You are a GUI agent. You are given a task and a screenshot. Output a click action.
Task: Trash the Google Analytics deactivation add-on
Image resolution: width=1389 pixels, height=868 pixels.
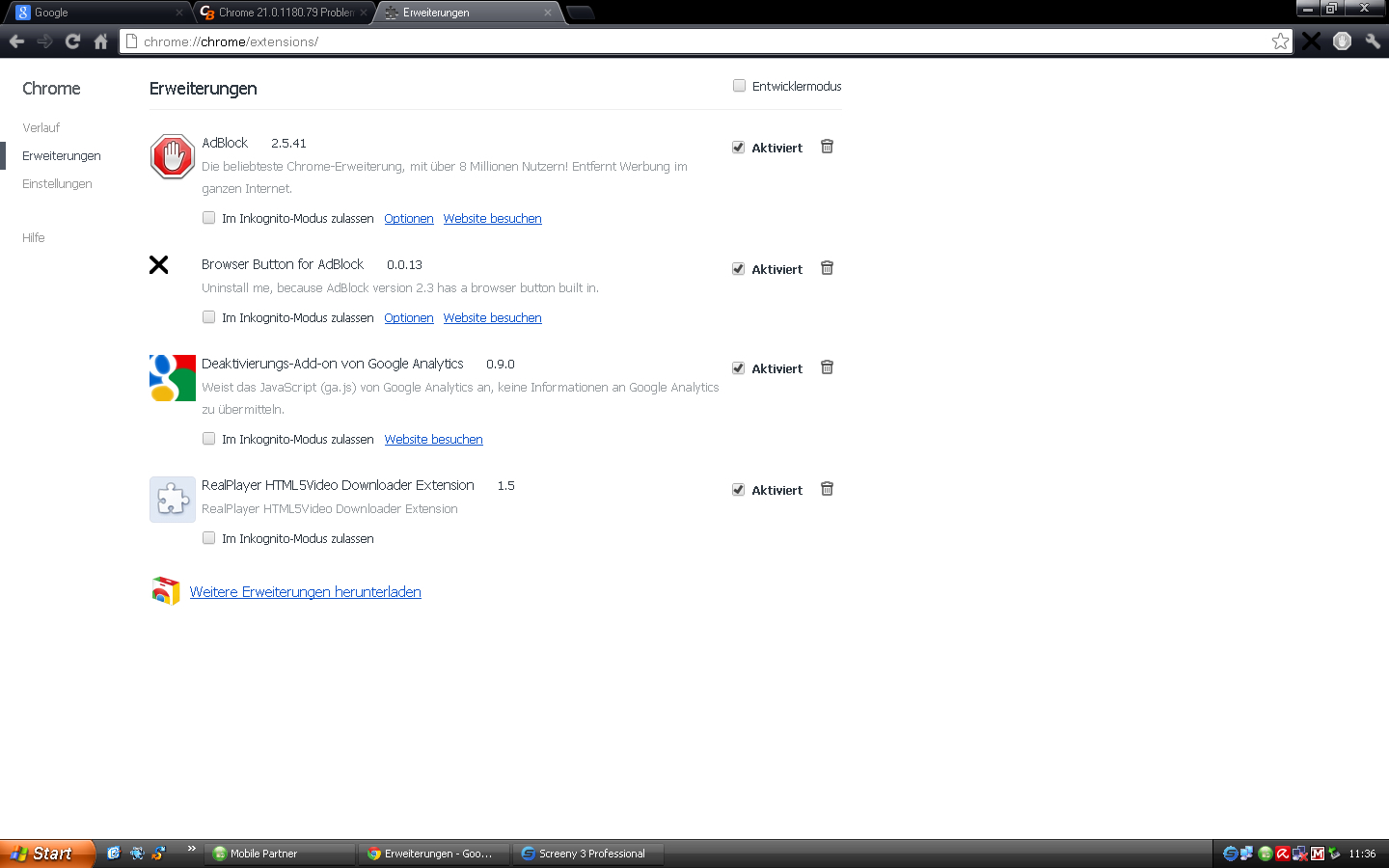(827, 367)
